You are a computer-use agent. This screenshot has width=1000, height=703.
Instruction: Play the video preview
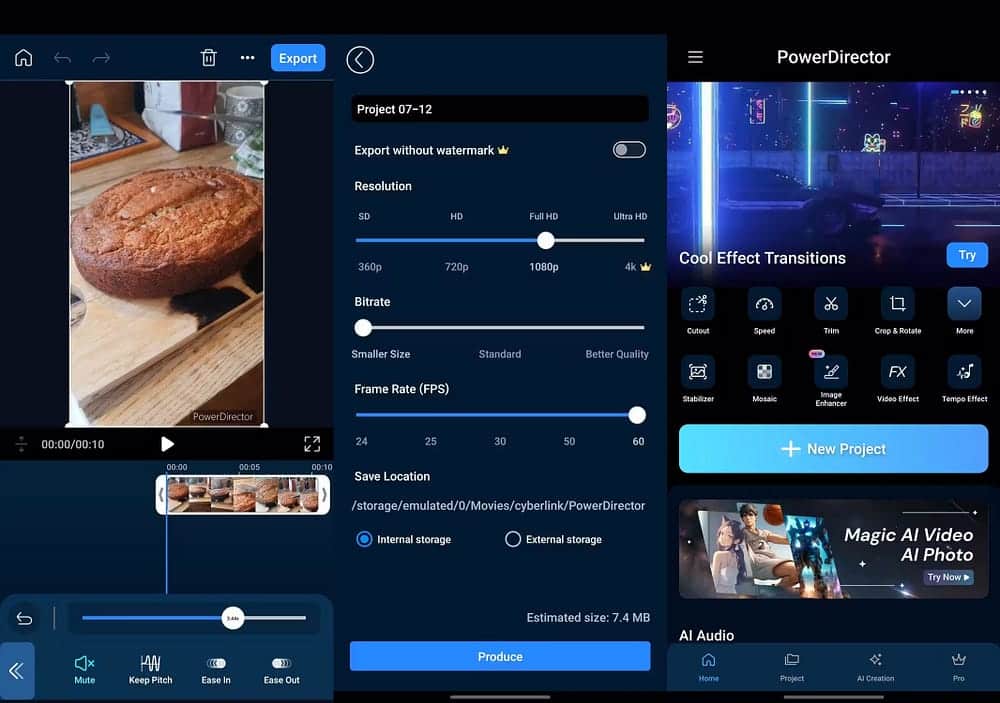pos(167,444)
